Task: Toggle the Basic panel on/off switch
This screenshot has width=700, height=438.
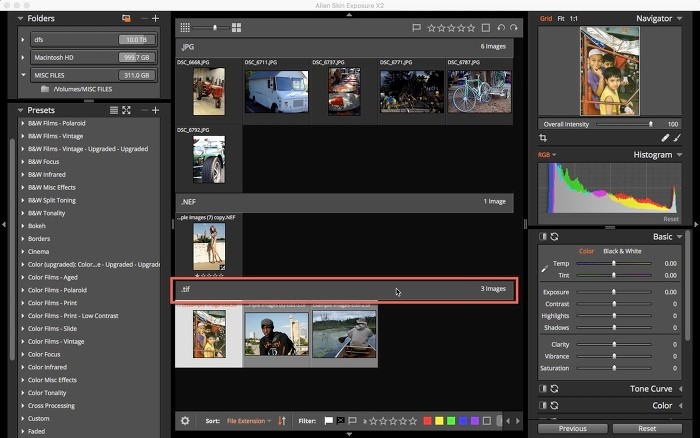Action: 543,237
